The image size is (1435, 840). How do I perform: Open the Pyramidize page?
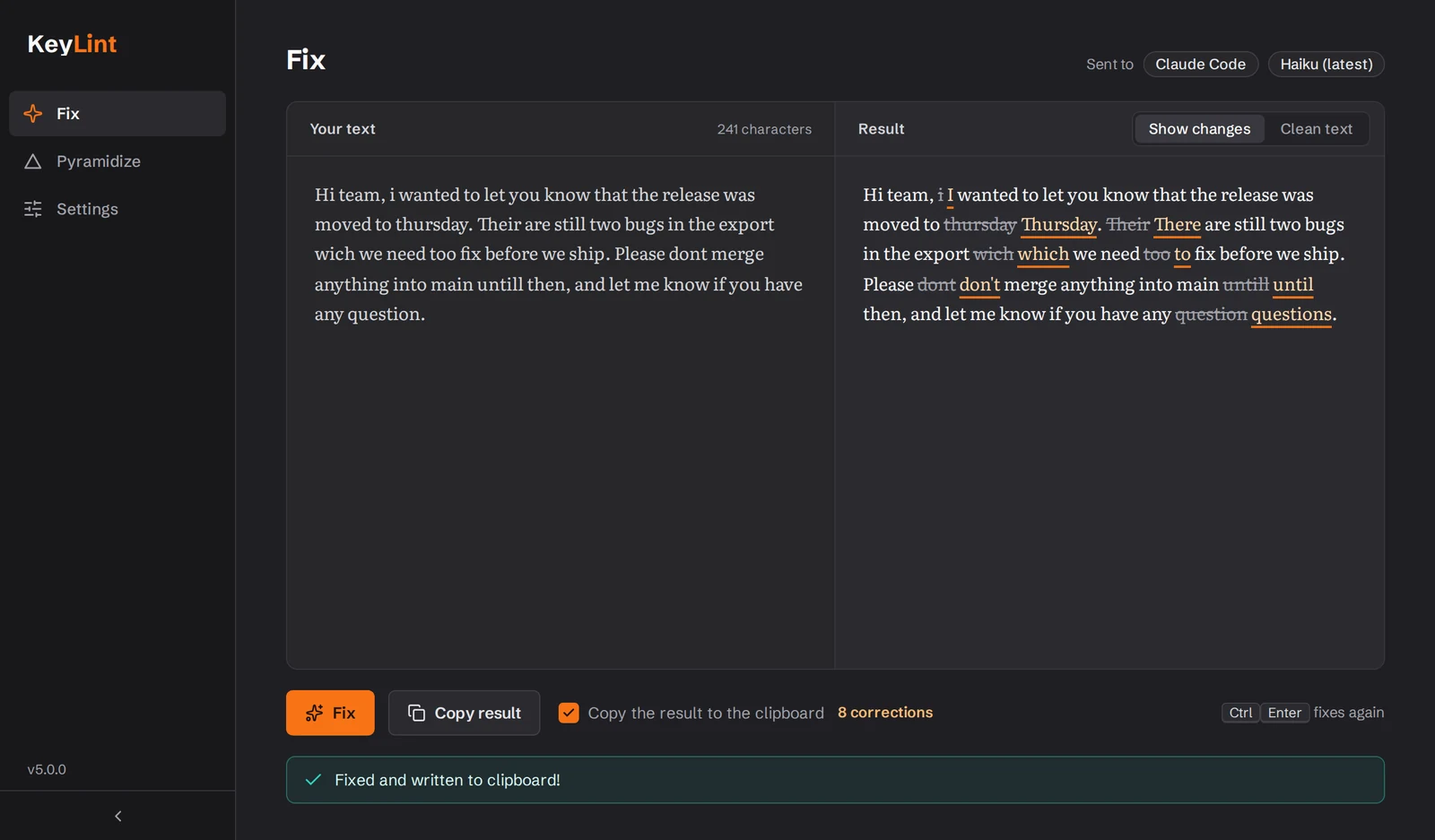tap(117, 161)
